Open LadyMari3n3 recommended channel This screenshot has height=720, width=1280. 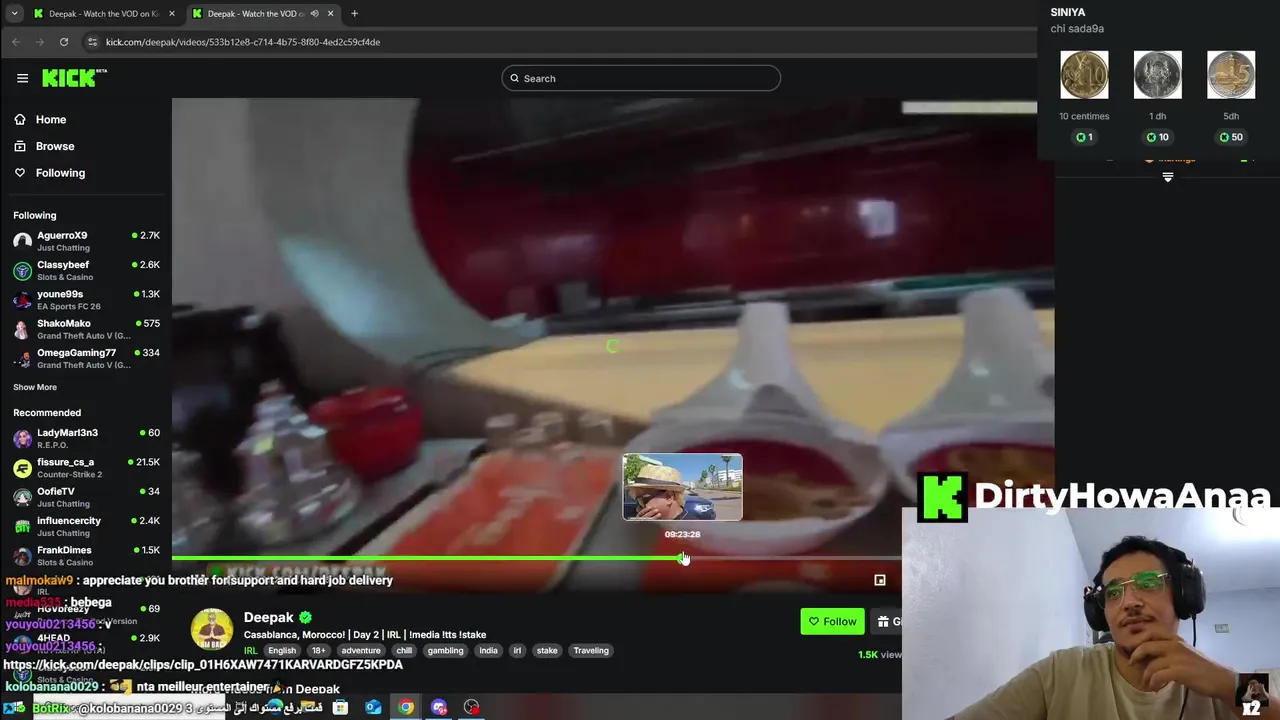pyautogui.click(x=86, y=438)
